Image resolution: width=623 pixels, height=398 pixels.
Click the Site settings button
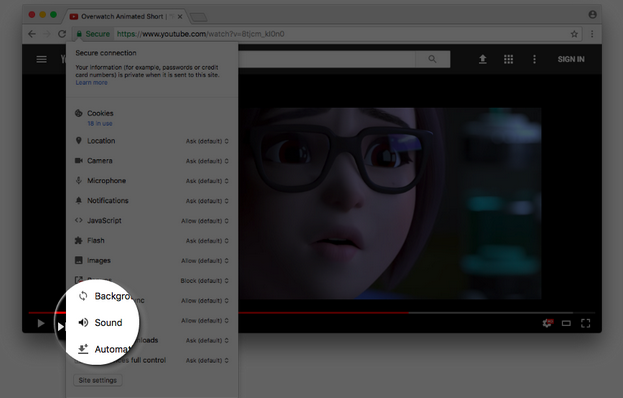[x=98, y=380]
